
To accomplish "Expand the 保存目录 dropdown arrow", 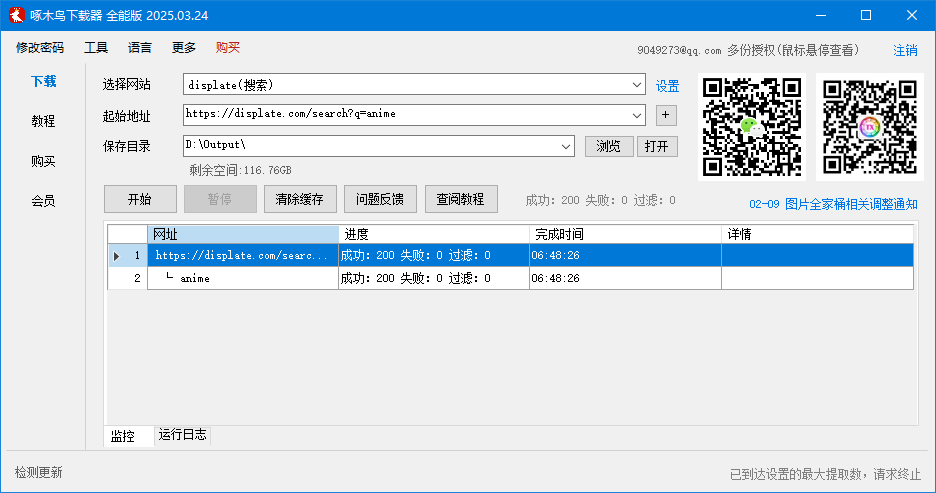I will click(x=566, y=146).
